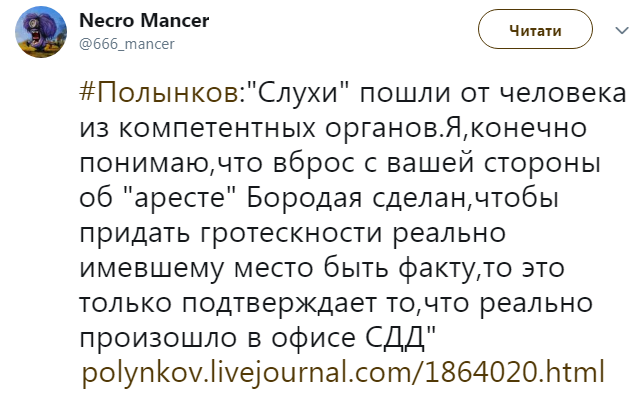Image resolution: width=637 pixels, height=395 pixels.
Task: Open the #Полынков hashtag
Action: (160, 93)
